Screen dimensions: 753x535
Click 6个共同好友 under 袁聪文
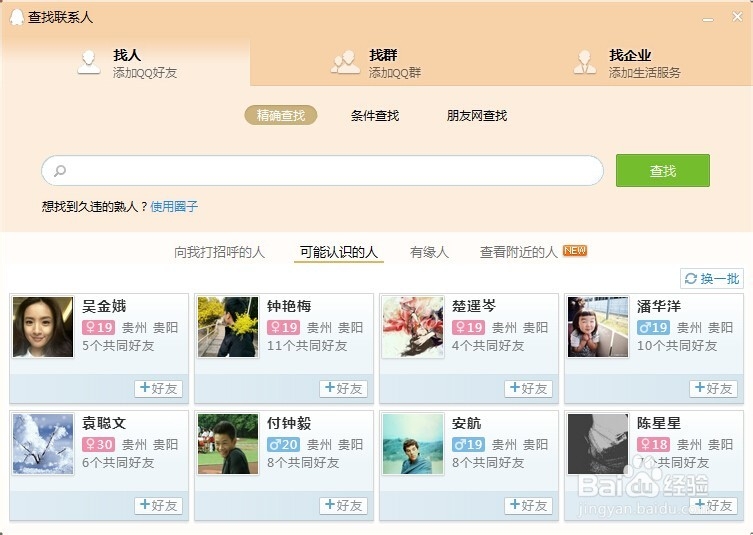coord(118,463)
